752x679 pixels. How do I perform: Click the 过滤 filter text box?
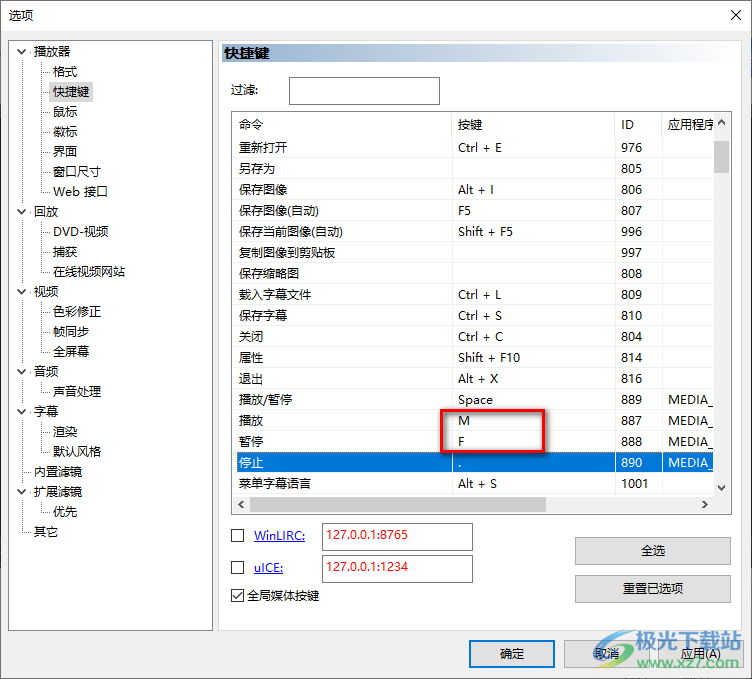click(364, 91)
